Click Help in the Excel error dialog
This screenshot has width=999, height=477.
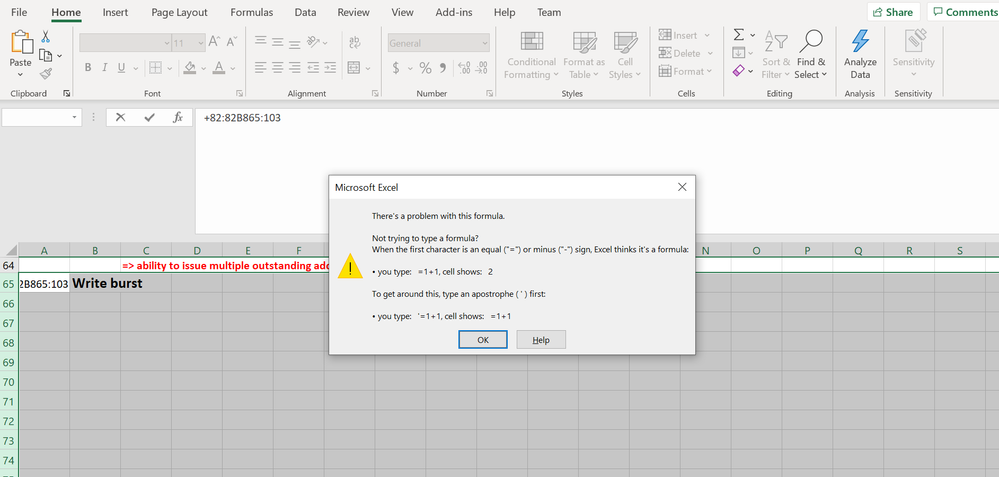541,339
